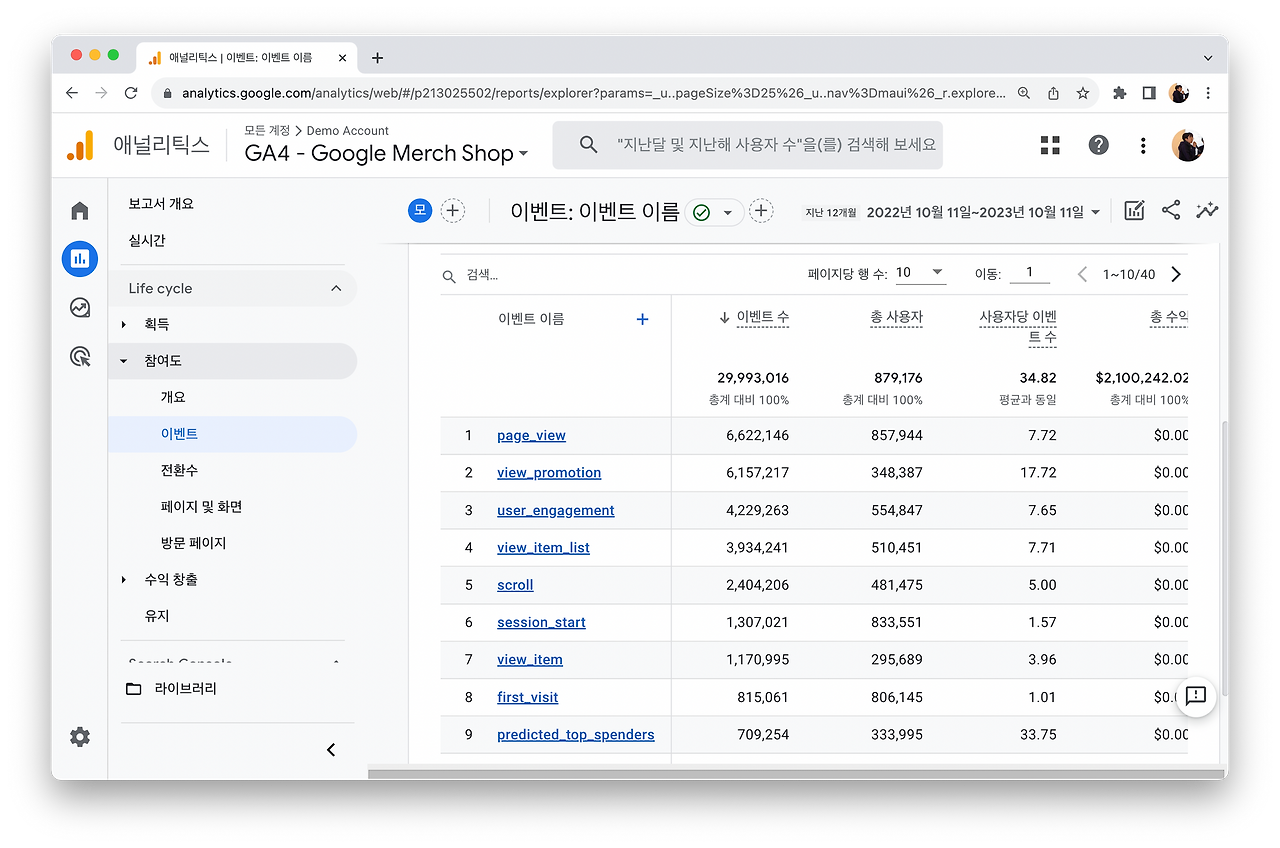Open the GA4 - Google Merch Shop property selector
Viewport: 1280px width, 848px height.
tap(386, 153)
